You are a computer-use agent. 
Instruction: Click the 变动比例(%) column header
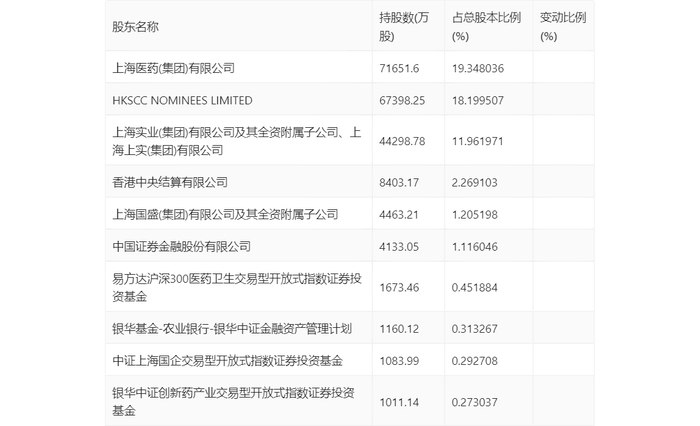562,27
